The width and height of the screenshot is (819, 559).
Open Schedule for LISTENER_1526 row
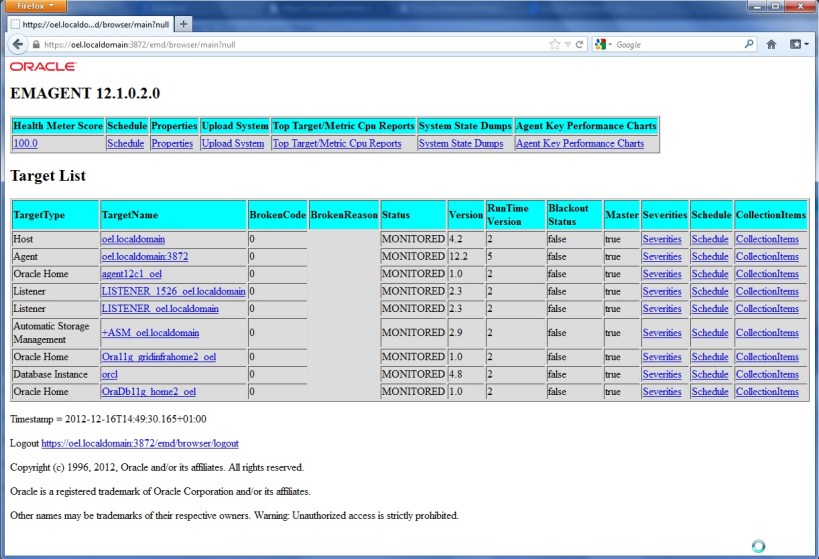pos(710,292)
